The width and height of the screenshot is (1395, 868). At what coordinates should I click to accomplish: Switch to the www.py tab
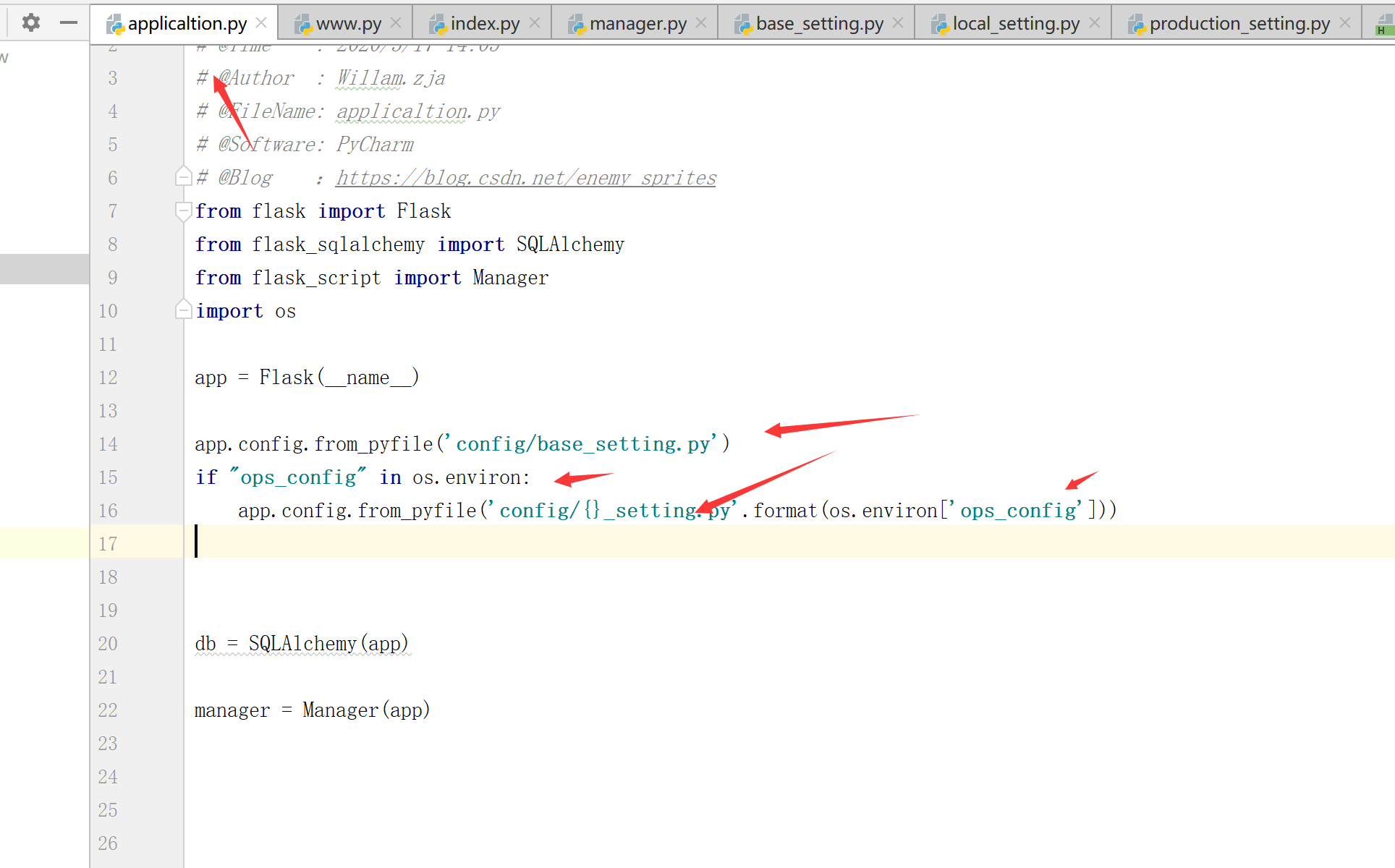(348, 24)
